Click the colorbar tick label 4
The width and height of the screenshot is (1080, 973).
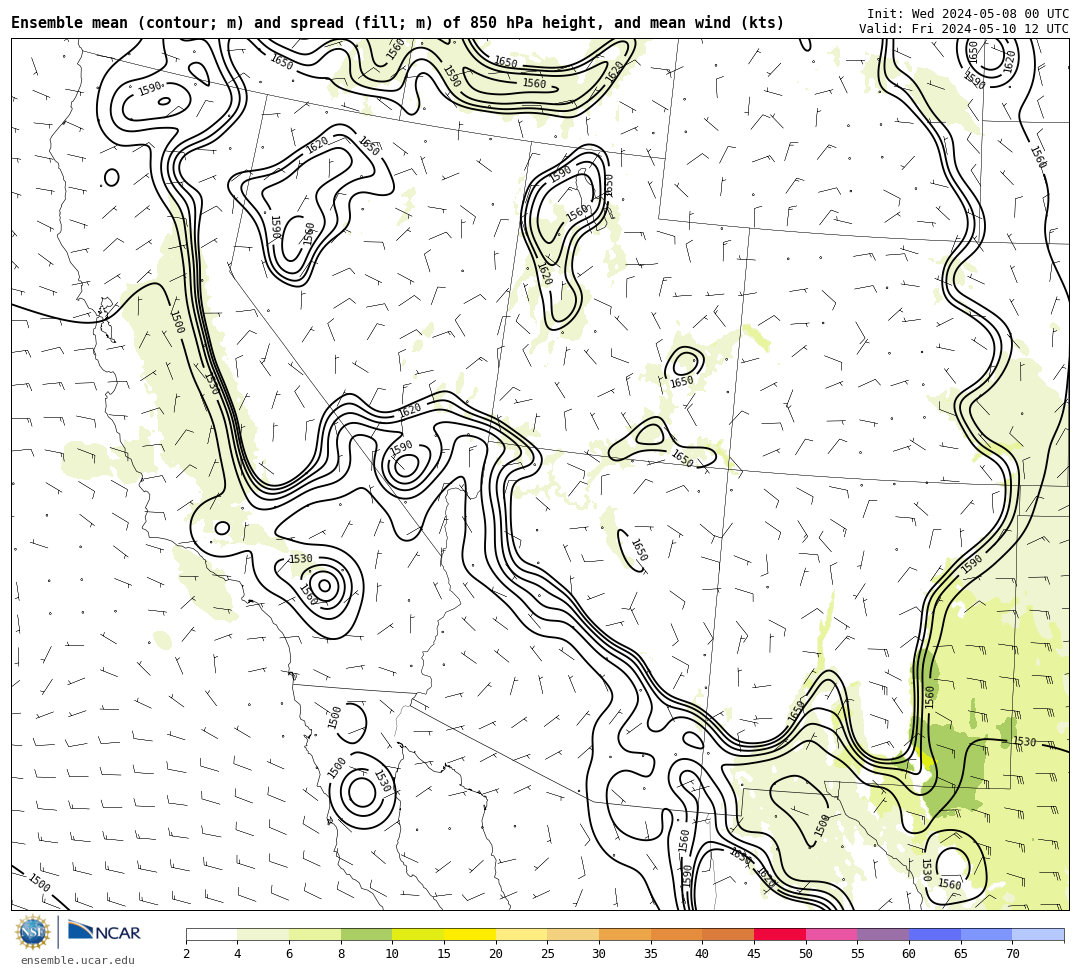238,954
